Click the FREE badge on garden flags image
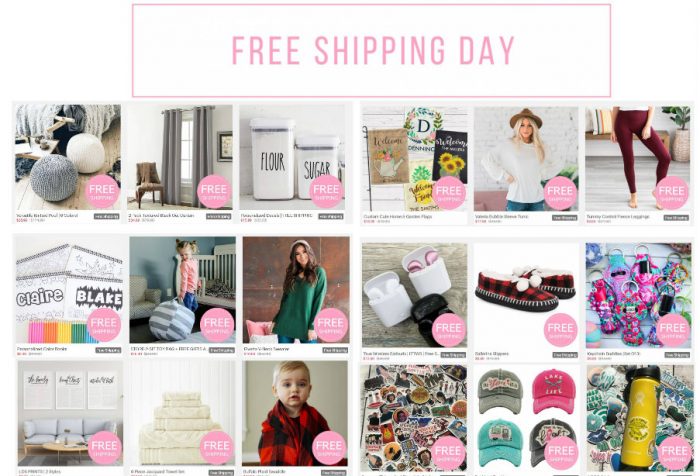This screenshot has width=700, height=476. pyautogui.click(x=449, y=192)
